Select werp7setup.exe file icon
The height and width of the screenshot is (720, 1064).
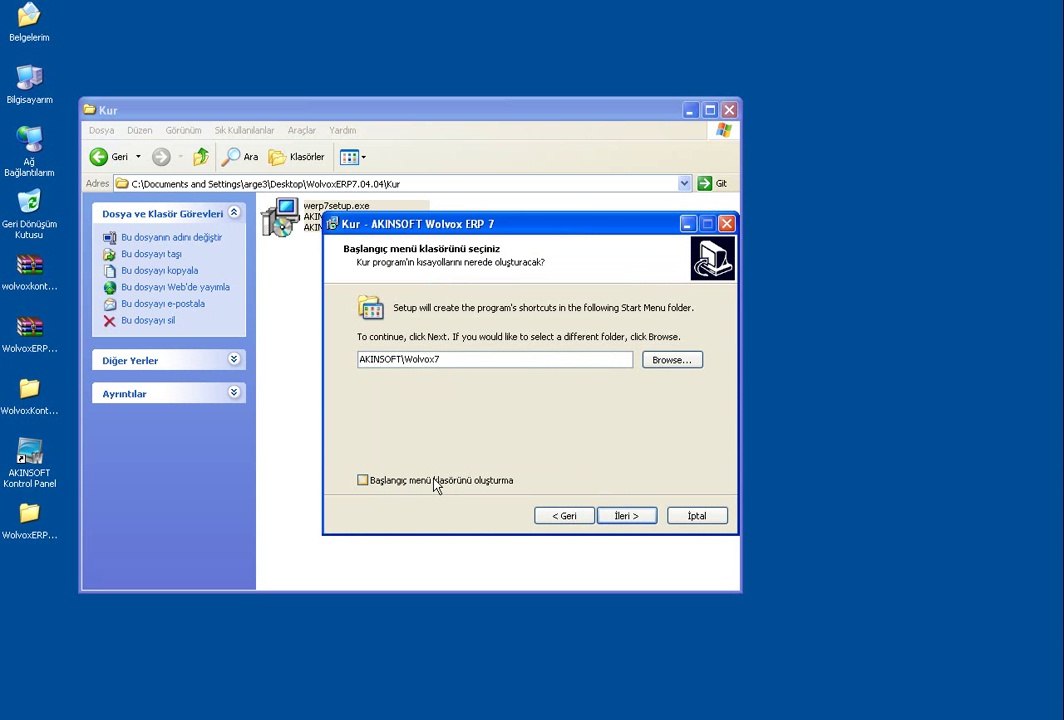tap(280, 216)
